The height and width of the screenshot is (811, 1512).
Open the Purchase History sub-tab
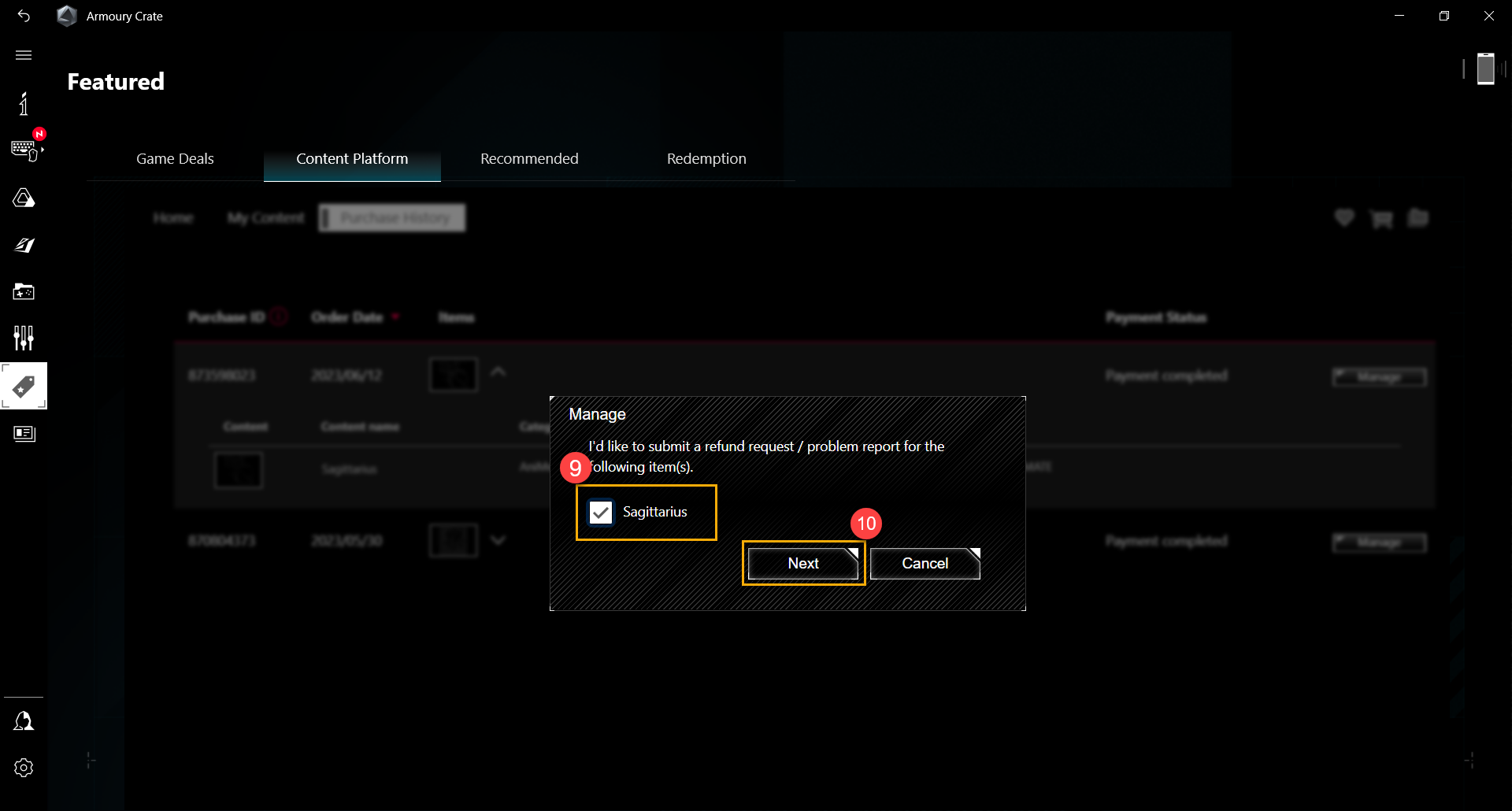tap(392, 218)
